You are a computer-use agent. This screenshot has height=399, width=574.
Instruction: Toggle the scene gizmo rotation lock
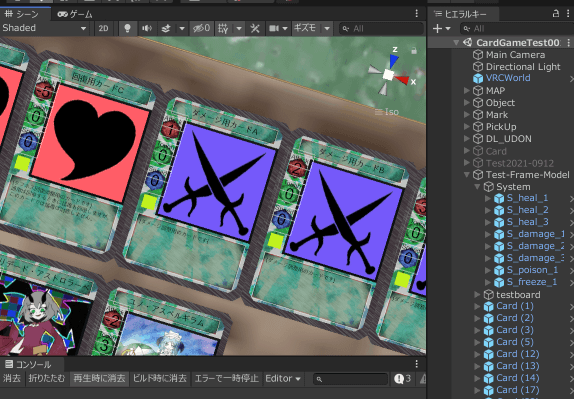414,51
